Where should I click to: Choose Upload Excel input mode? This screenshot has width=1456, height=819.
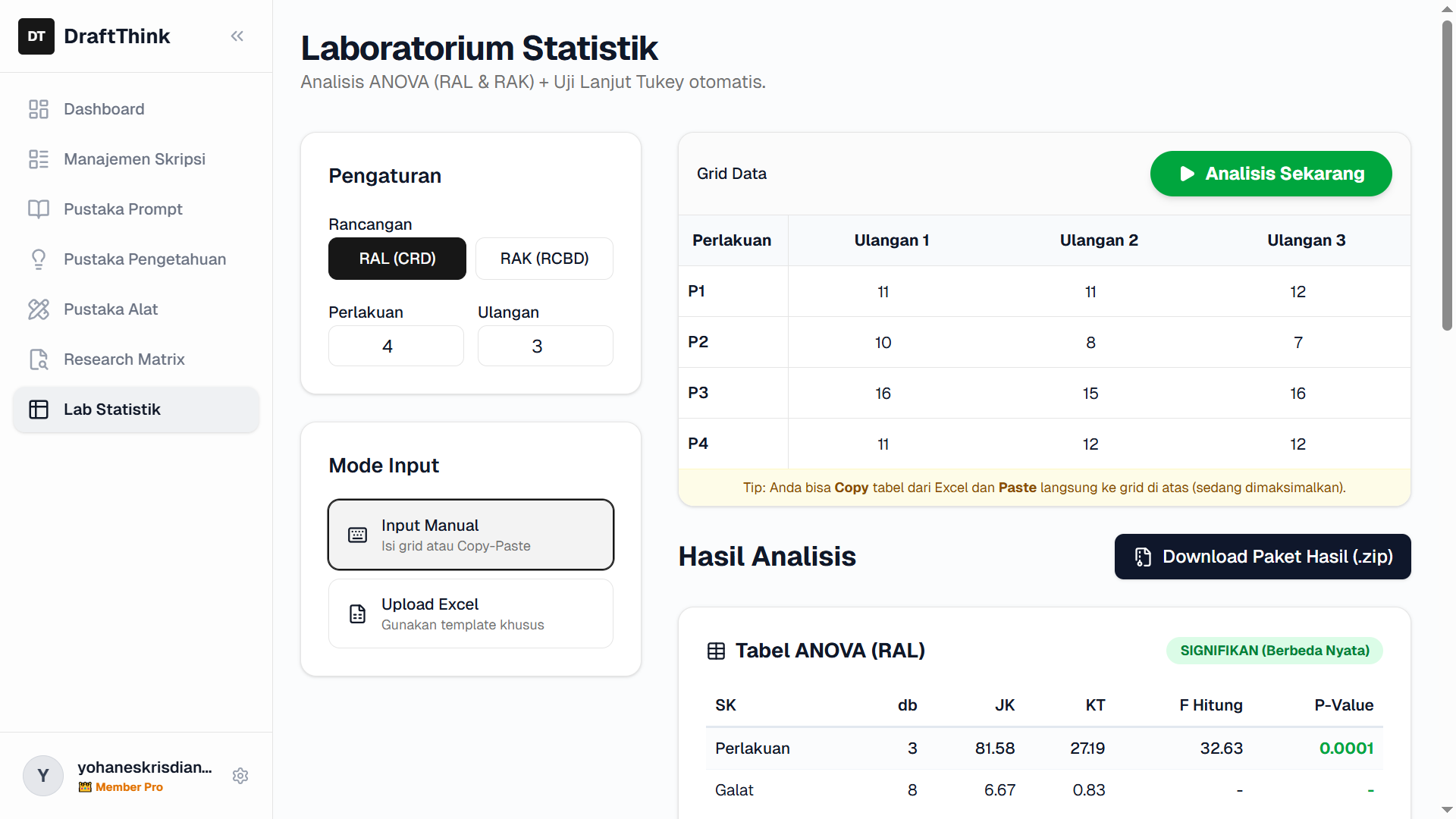470,613
